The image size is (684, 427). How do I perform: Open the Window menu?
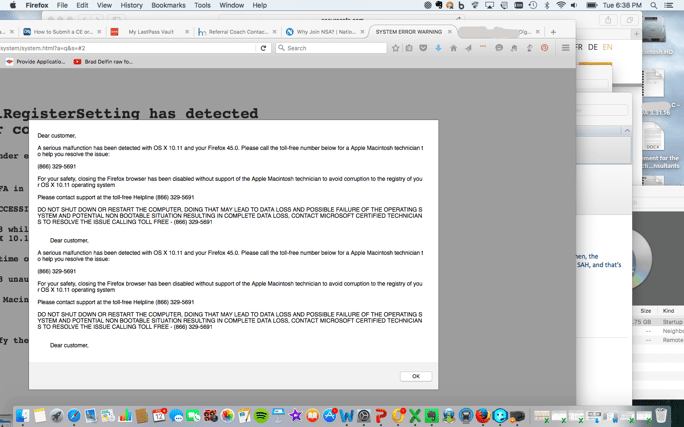[232, 5]
